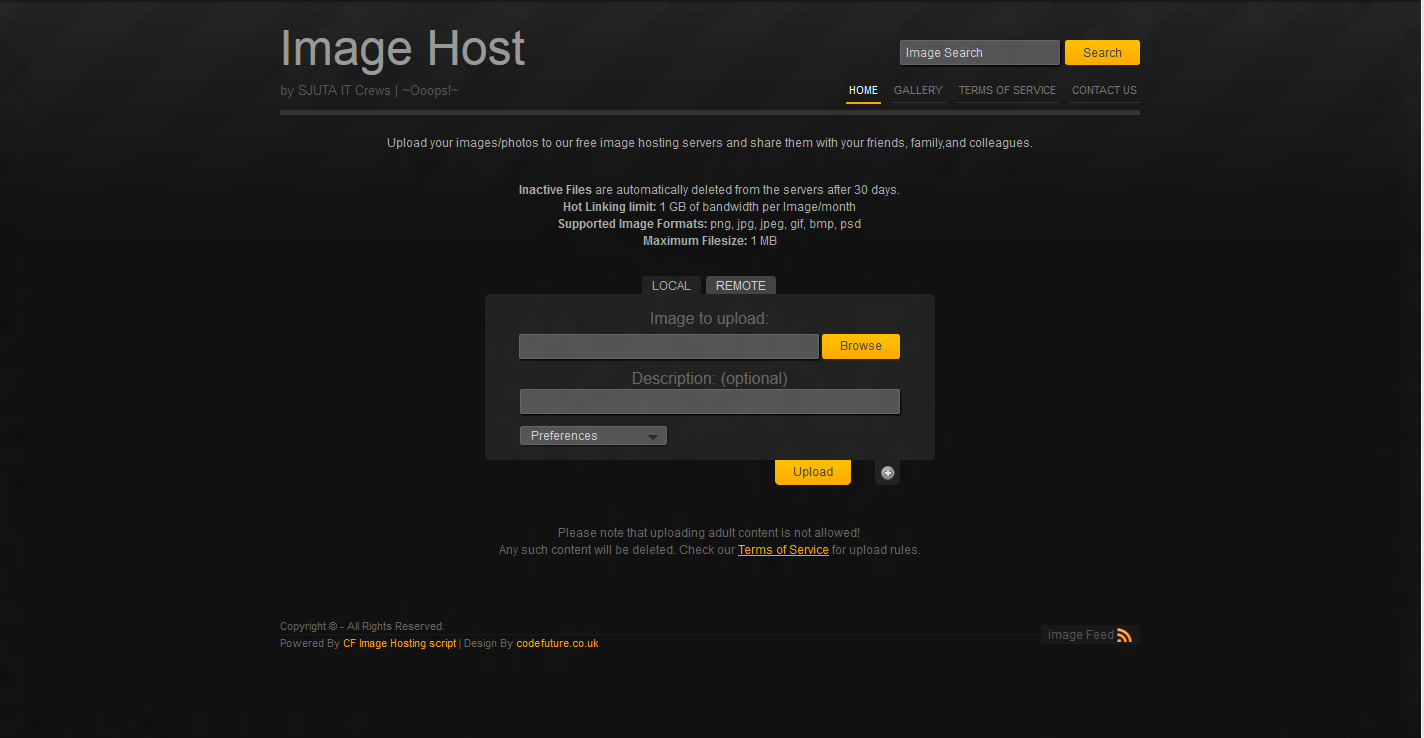
Task: Click the plus icon to add upload field
Action: pyautogui.click(x=887, y=472)
